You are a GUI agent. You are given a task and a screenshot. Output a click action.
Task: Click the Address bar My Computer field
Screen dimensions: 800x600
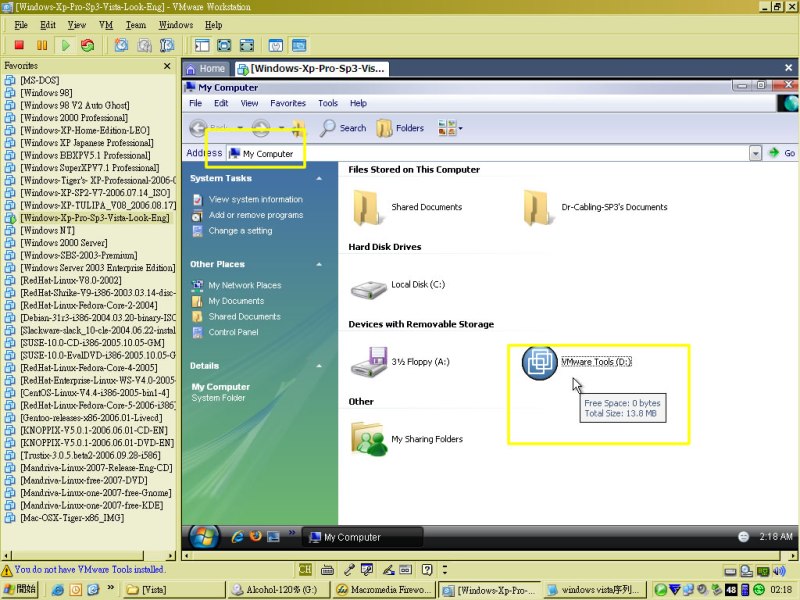tap(487, 153)
